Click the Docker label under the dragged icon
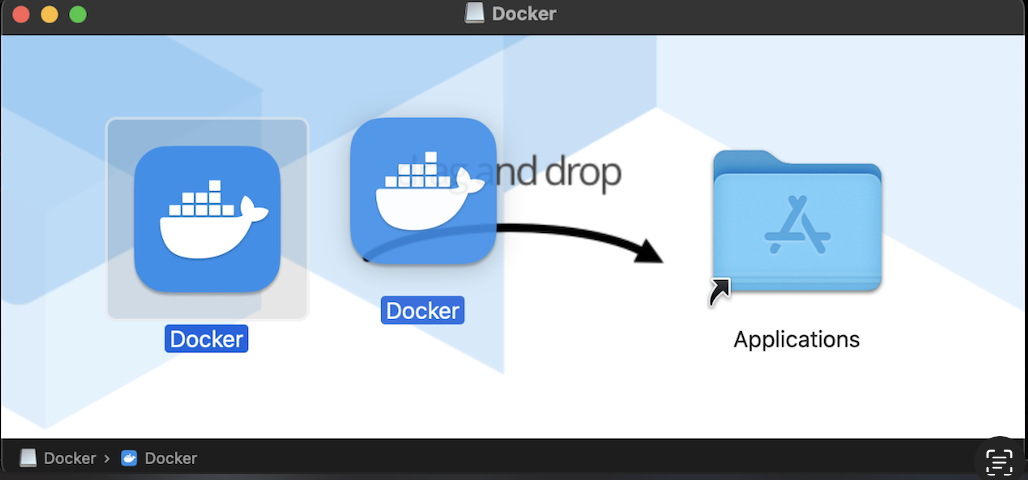The image size is (1028, 480). (x=423, y=310)
